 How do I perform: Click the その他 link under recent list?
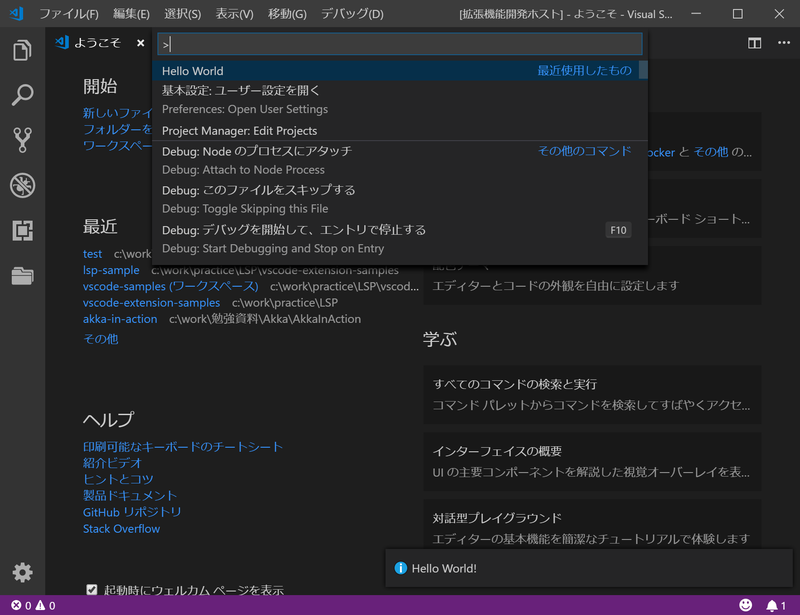(x=101, y=339)
